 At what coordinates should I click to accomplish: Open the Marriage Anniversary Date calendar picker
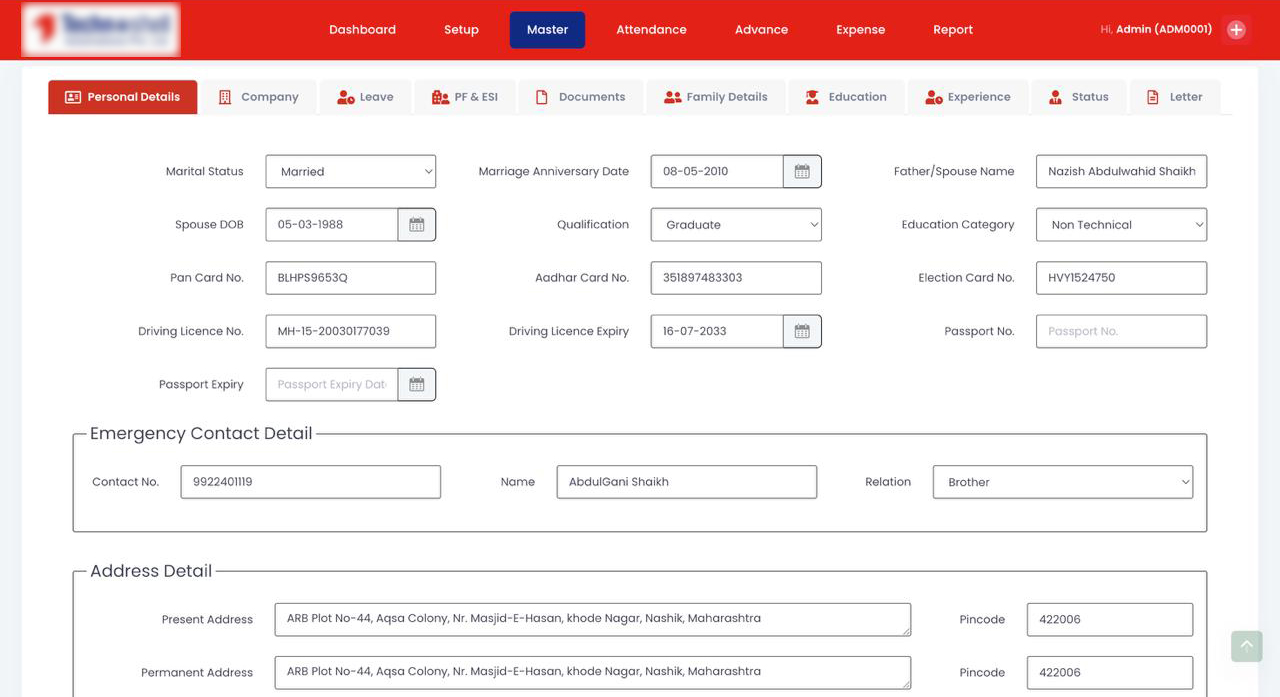(x=802, y=171)
